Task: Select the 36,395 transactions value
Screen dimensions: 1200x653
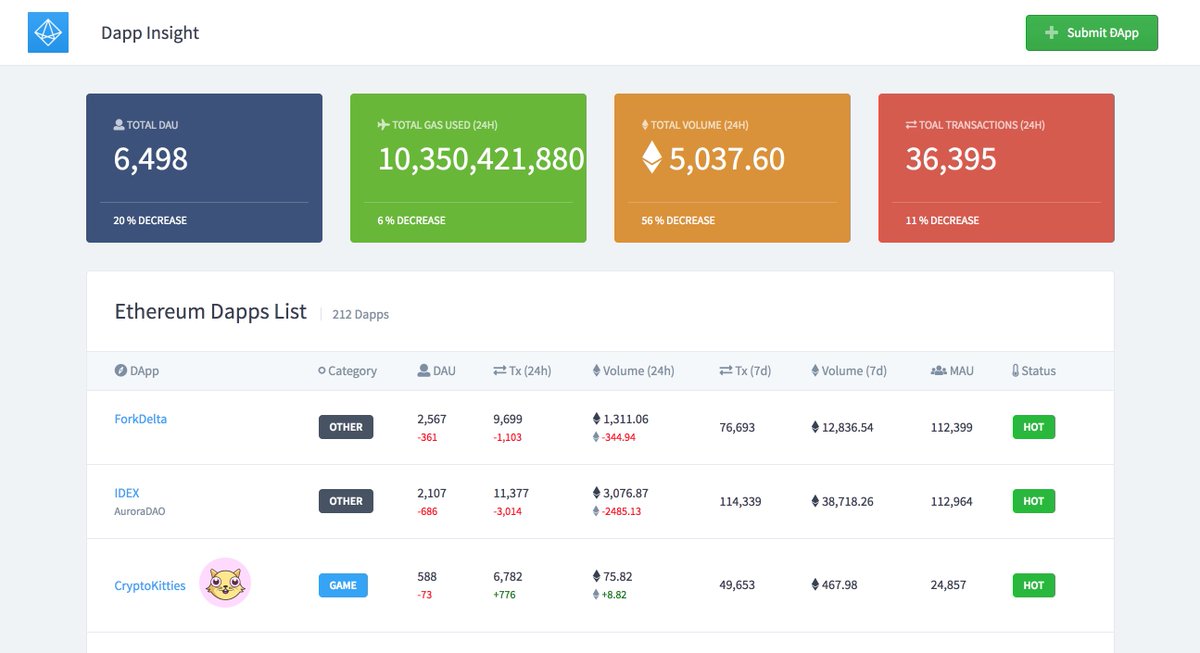Action: pos(951,158)
